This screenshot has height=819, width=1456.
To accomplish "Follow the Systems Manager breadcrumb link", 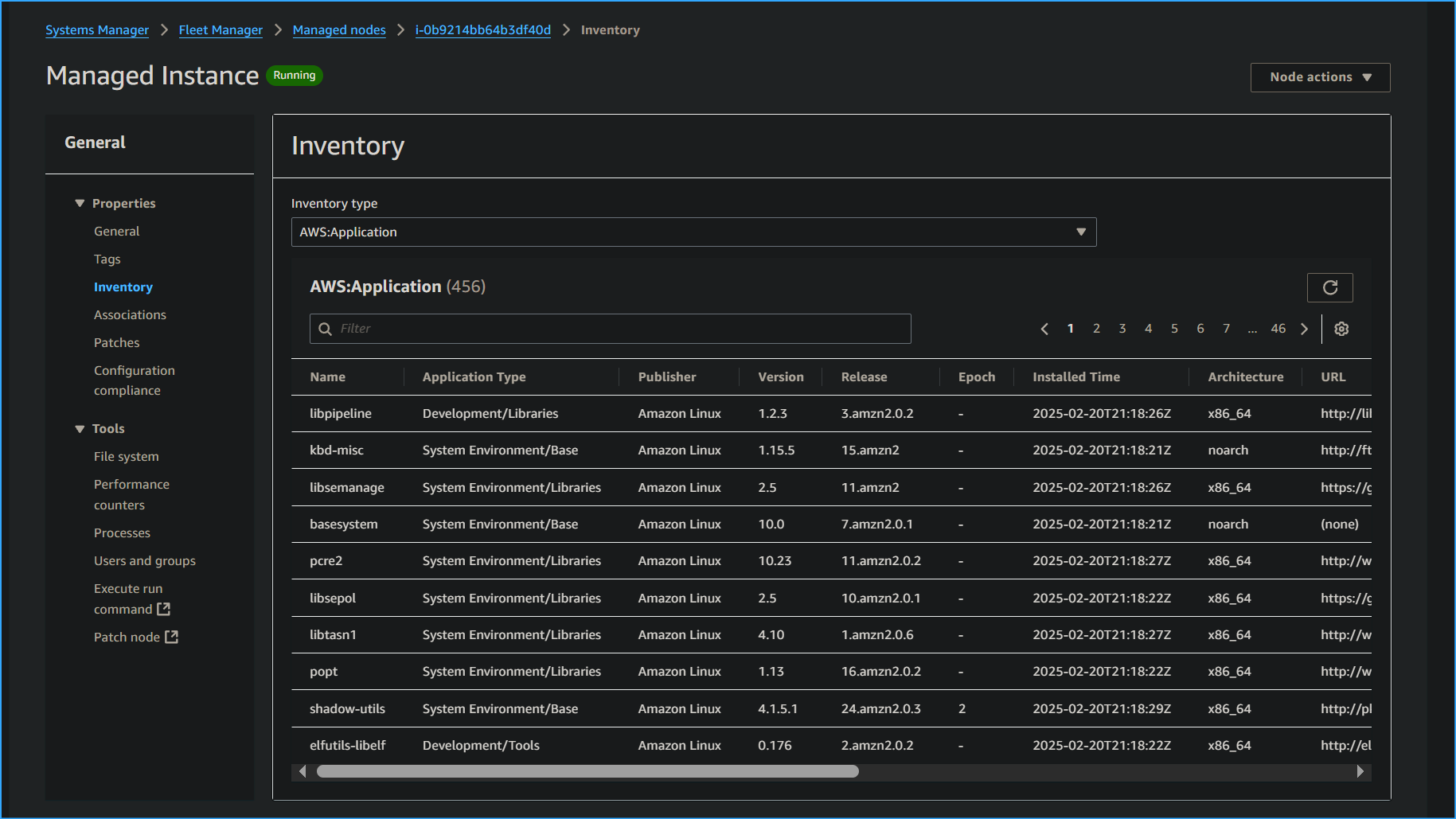I will pyautogui.click(x=97, y=29).
